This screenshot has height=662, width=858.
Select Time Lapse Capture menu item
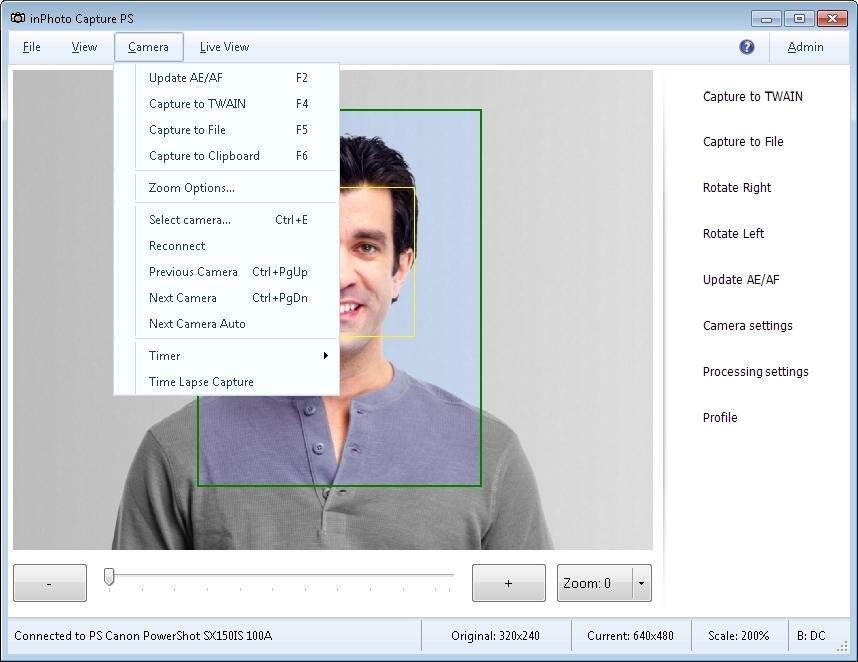pos(201,382)
